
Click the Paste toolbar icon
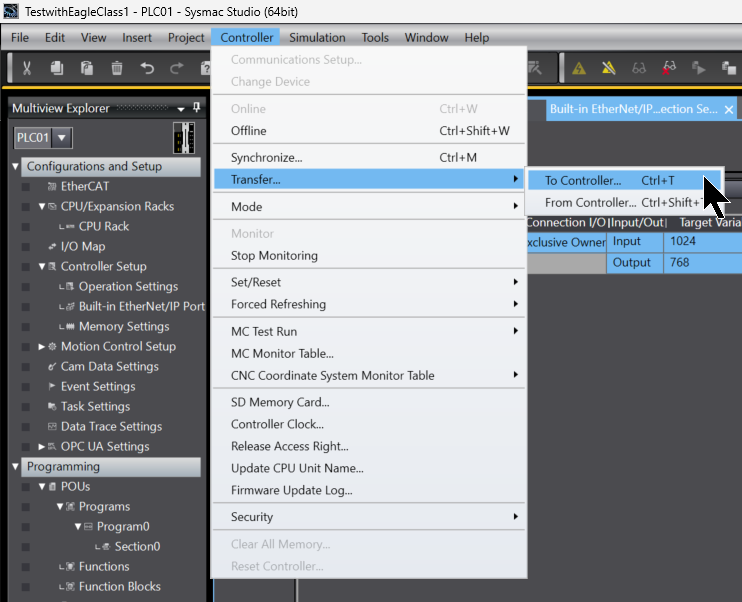(87, 69)
